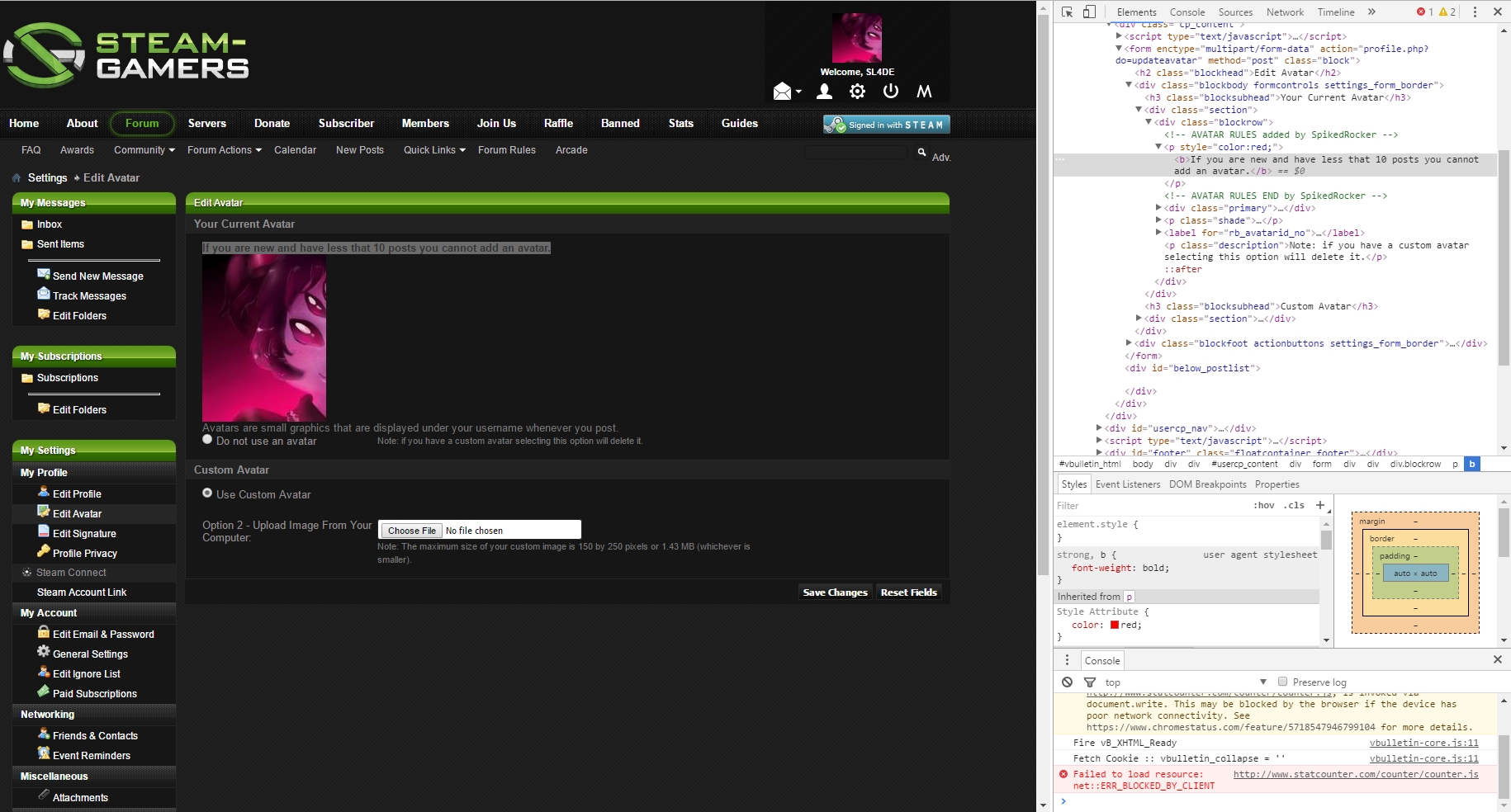Click Save Changes button
This screenshot has width=1511, height=812.
(835, 592)
